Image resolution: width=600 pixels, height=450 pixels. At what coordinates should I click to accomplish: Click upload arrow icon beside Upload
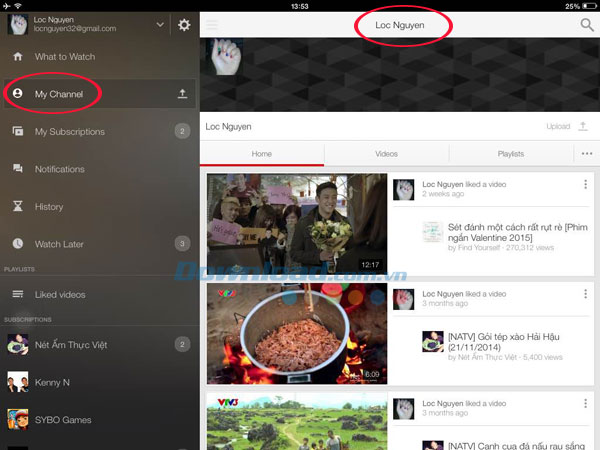click(583, 126)
